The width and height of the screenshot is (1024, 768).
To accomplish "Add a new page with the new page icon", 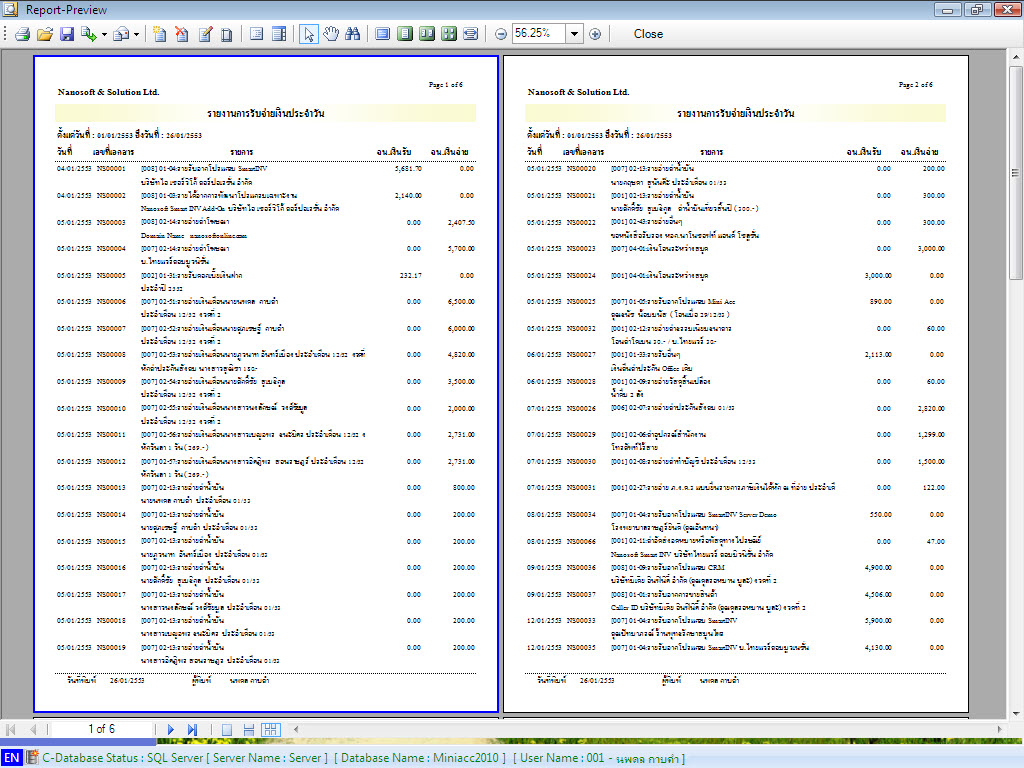I will pyautogui.click(x=159, y=34).
